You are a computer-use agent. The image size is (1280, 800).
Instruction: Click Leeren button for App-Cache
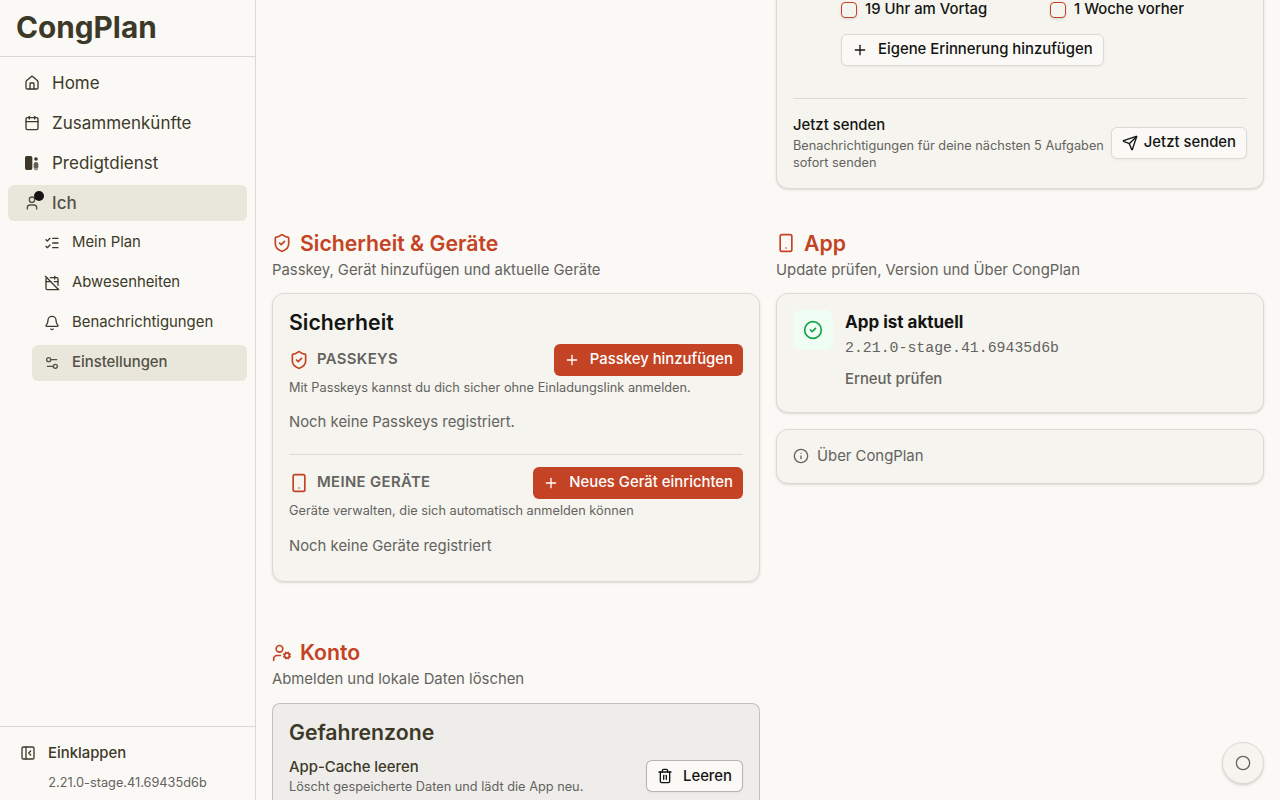click(694, 776)
